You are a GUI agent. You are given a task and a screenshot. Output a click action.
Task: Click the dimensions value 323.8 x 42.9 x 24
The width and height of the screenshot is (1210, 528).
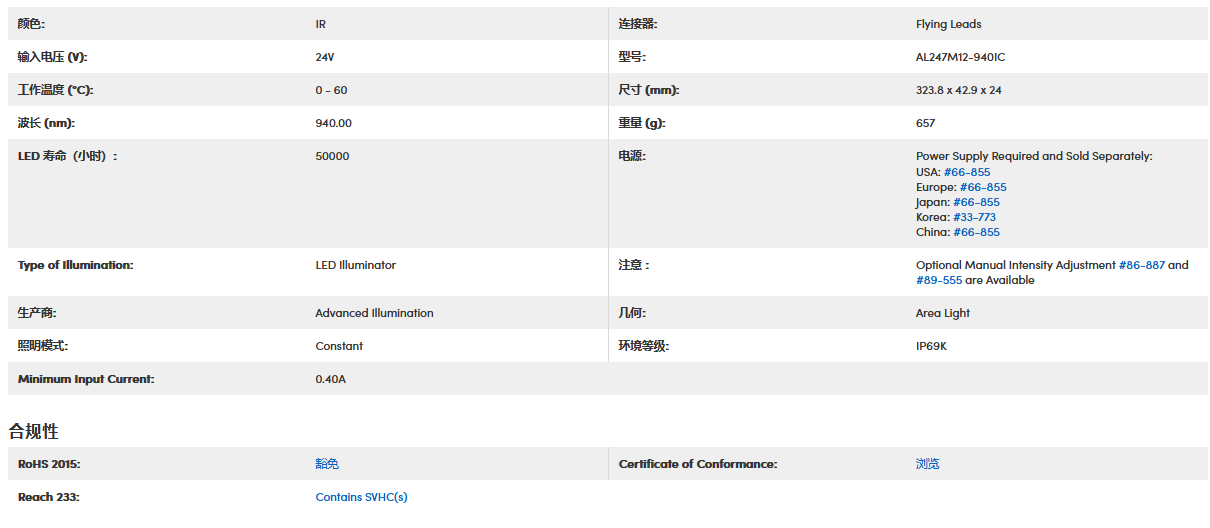click(958, 90)
